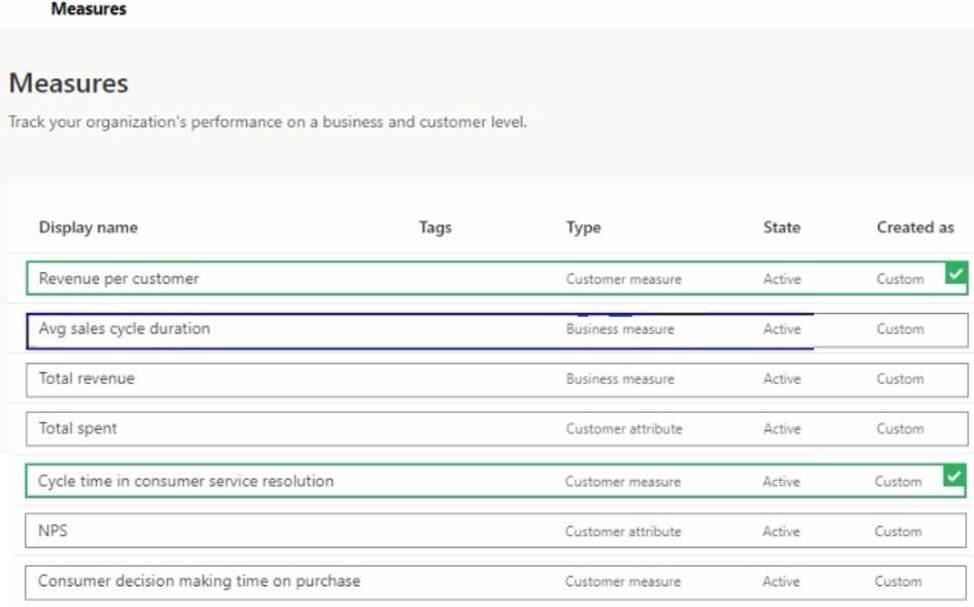Click Business measure type for Avg sales cycle
This screenshot has height=607, width=974.
point(620,329)
